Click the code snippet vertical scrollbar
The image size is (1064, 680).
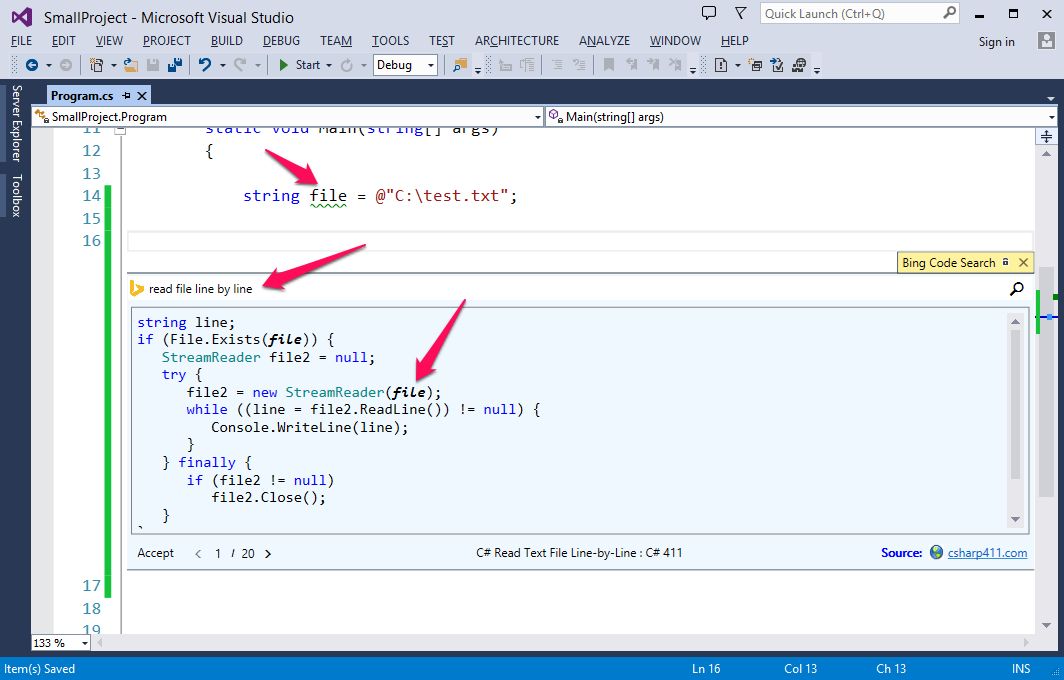click(x=1015, y=419)
